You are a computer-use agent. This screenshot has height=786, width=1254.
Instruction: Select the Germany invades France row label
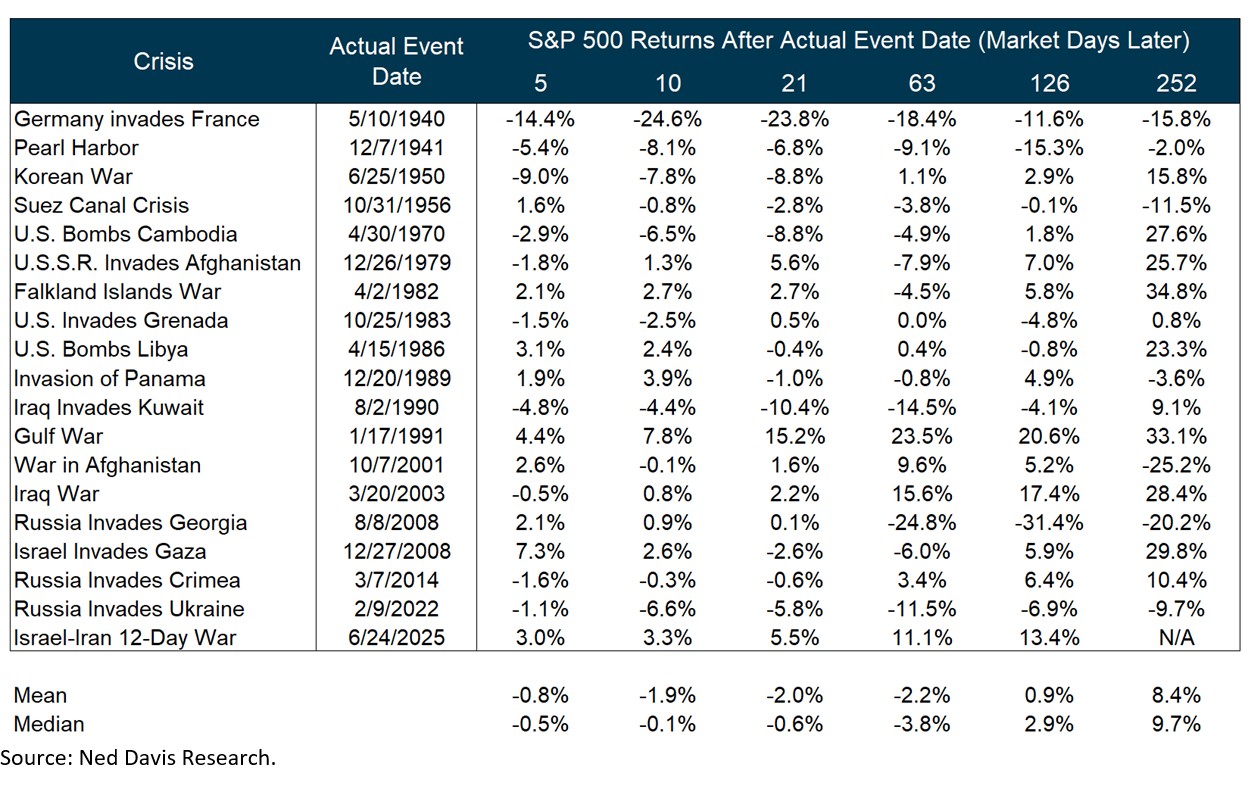[x=137, y=119]
